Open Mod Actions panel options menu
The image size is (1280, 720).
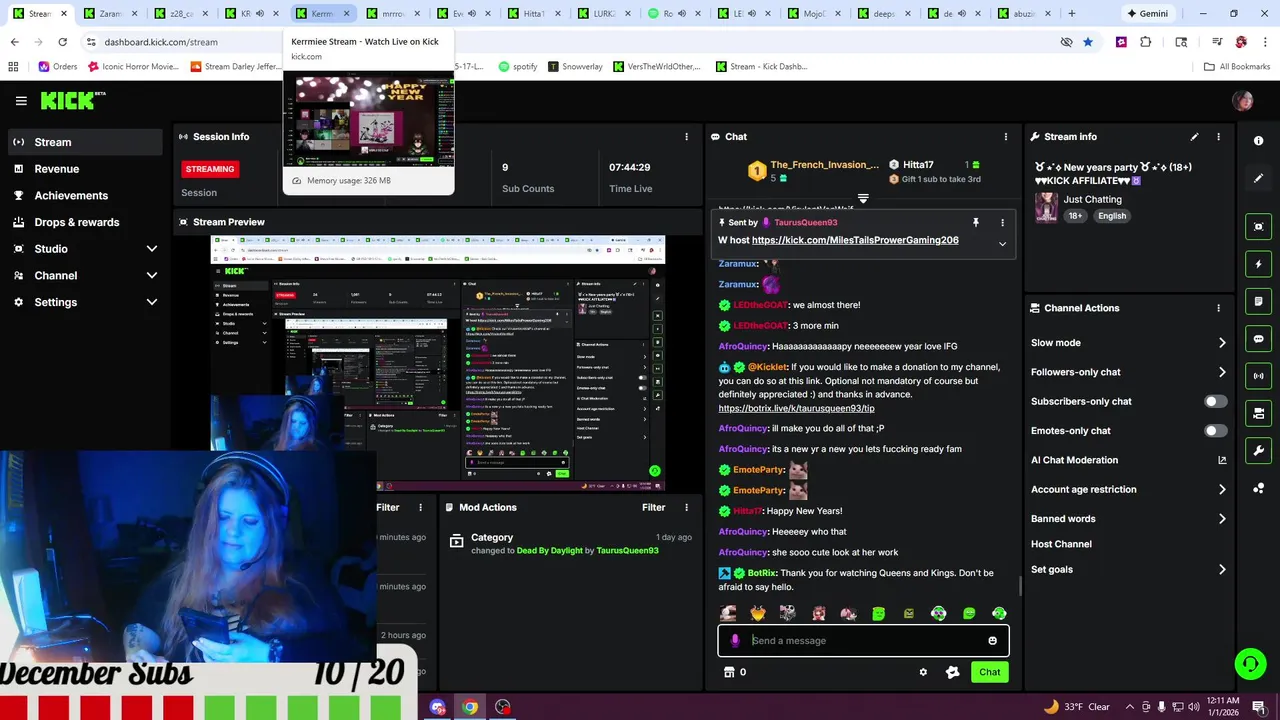pyautogui.click(x=686, y=508)
